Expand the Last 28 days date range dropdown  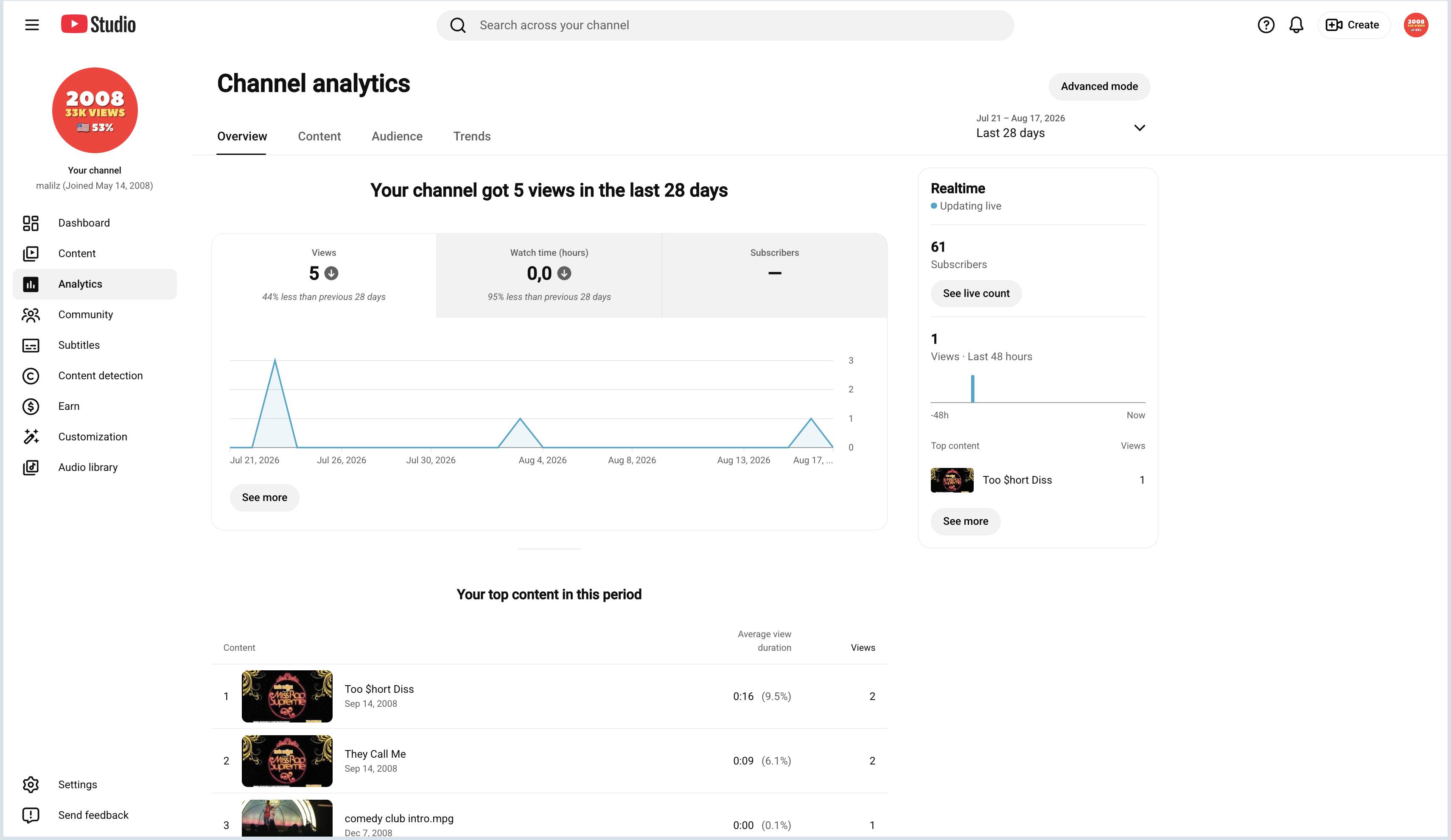pyautogui.click(x=1061, y=126)
